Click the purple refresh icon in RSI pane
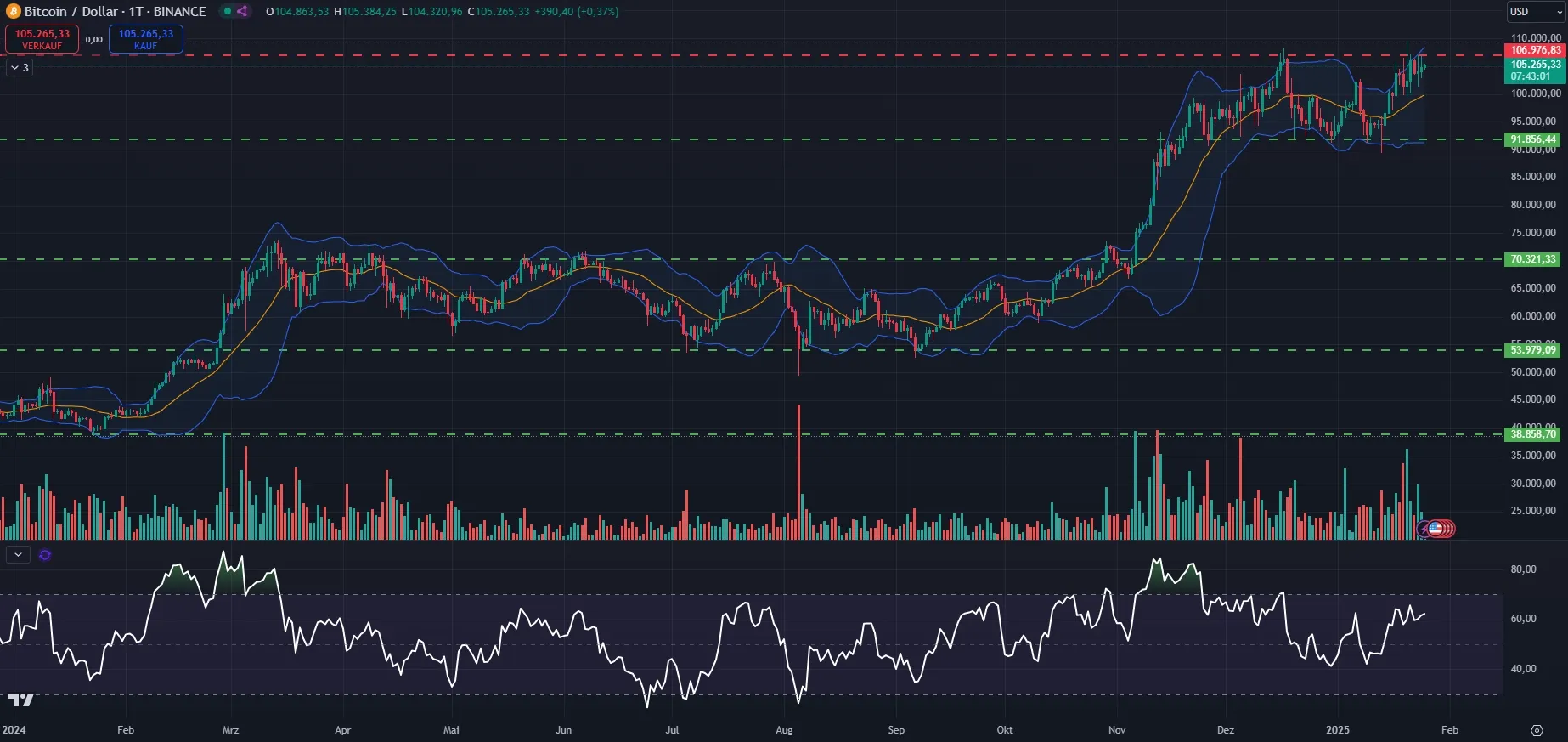 (45, 555)
